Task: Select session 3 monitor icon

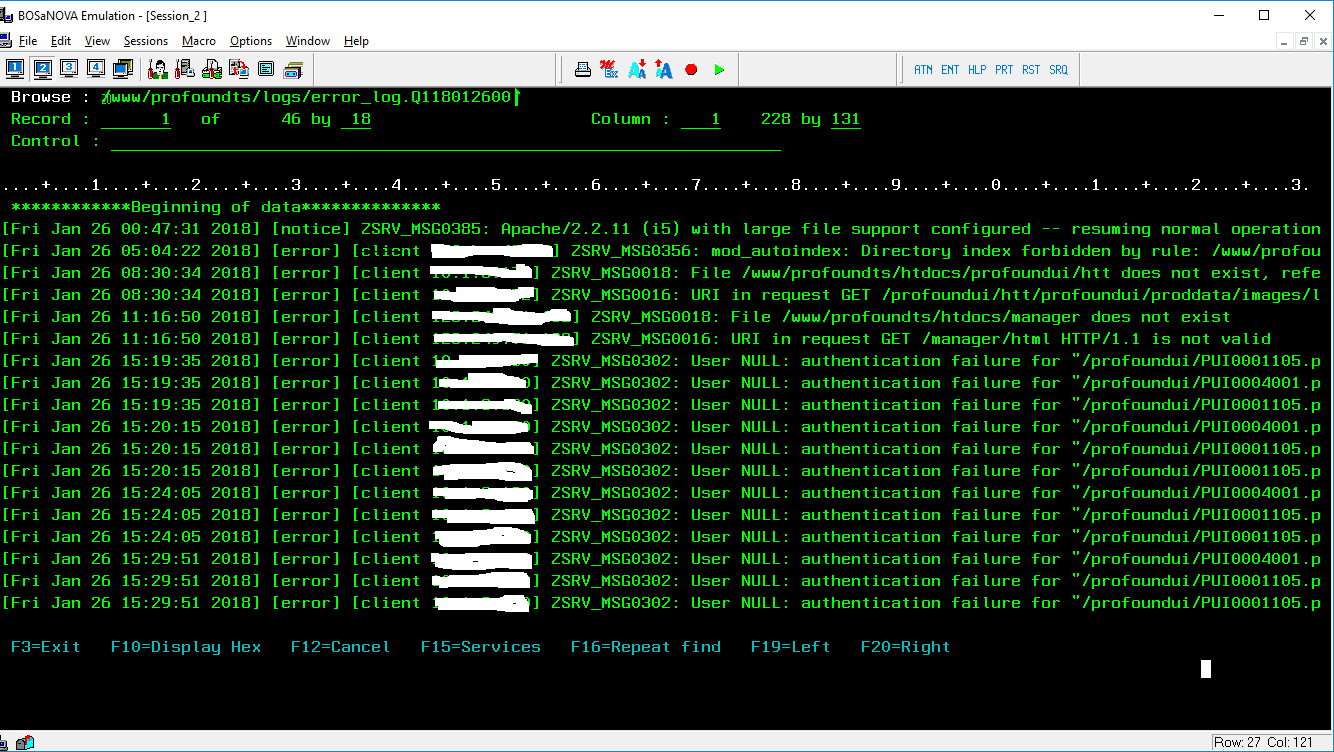Action: (x=69, y=69)
